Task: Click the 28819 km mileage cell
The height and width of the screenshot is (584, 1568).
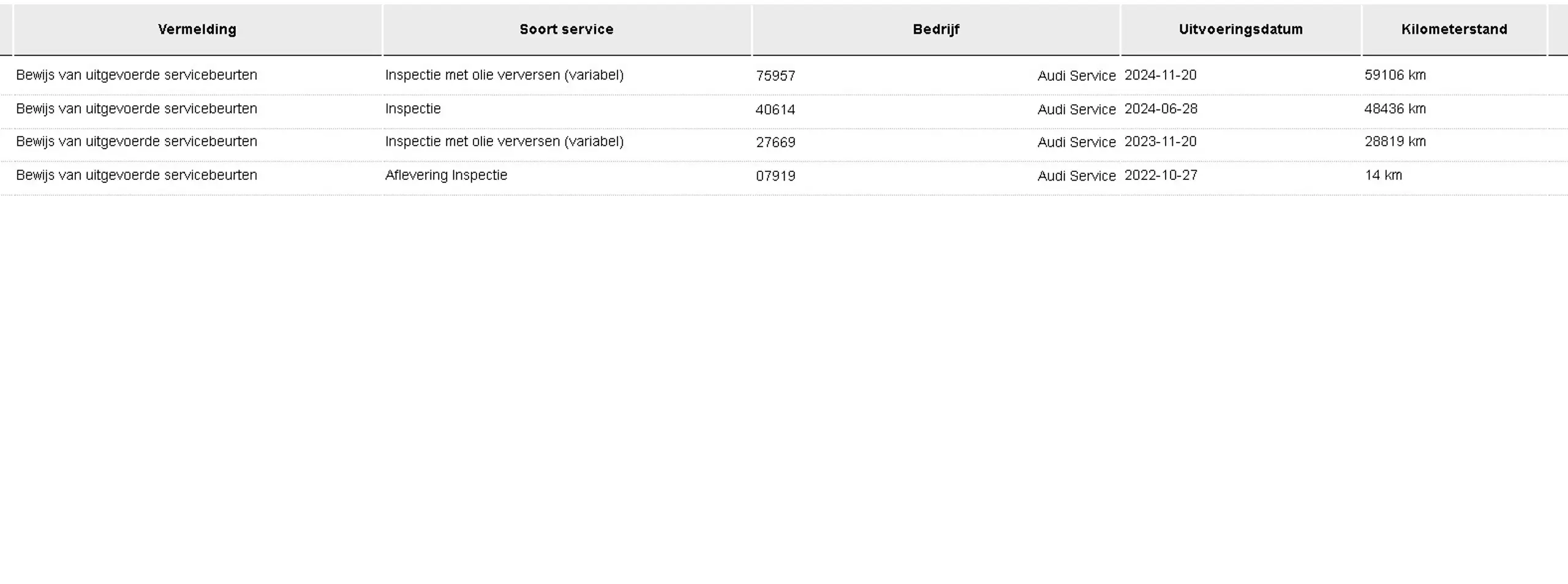Action: click(1395, 141)
